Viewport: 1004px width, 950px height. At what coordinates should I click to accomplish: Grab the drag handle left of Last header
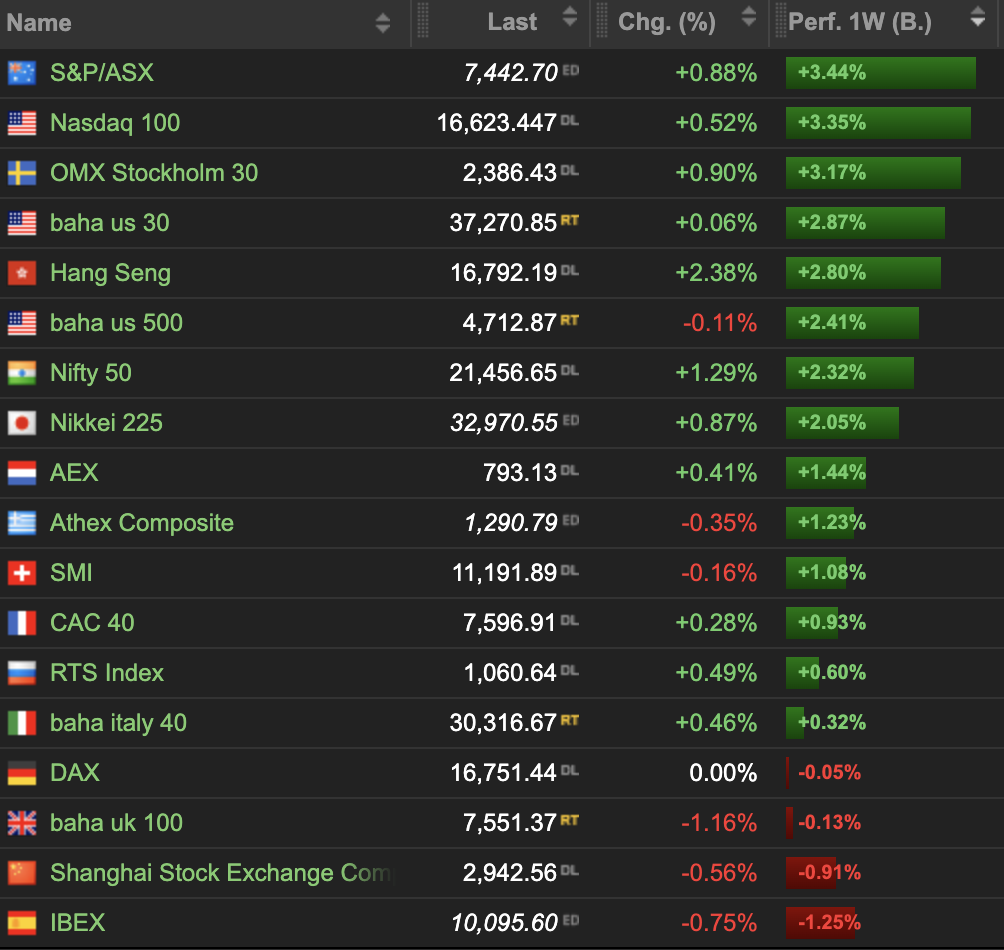click(x=423, y=20)
